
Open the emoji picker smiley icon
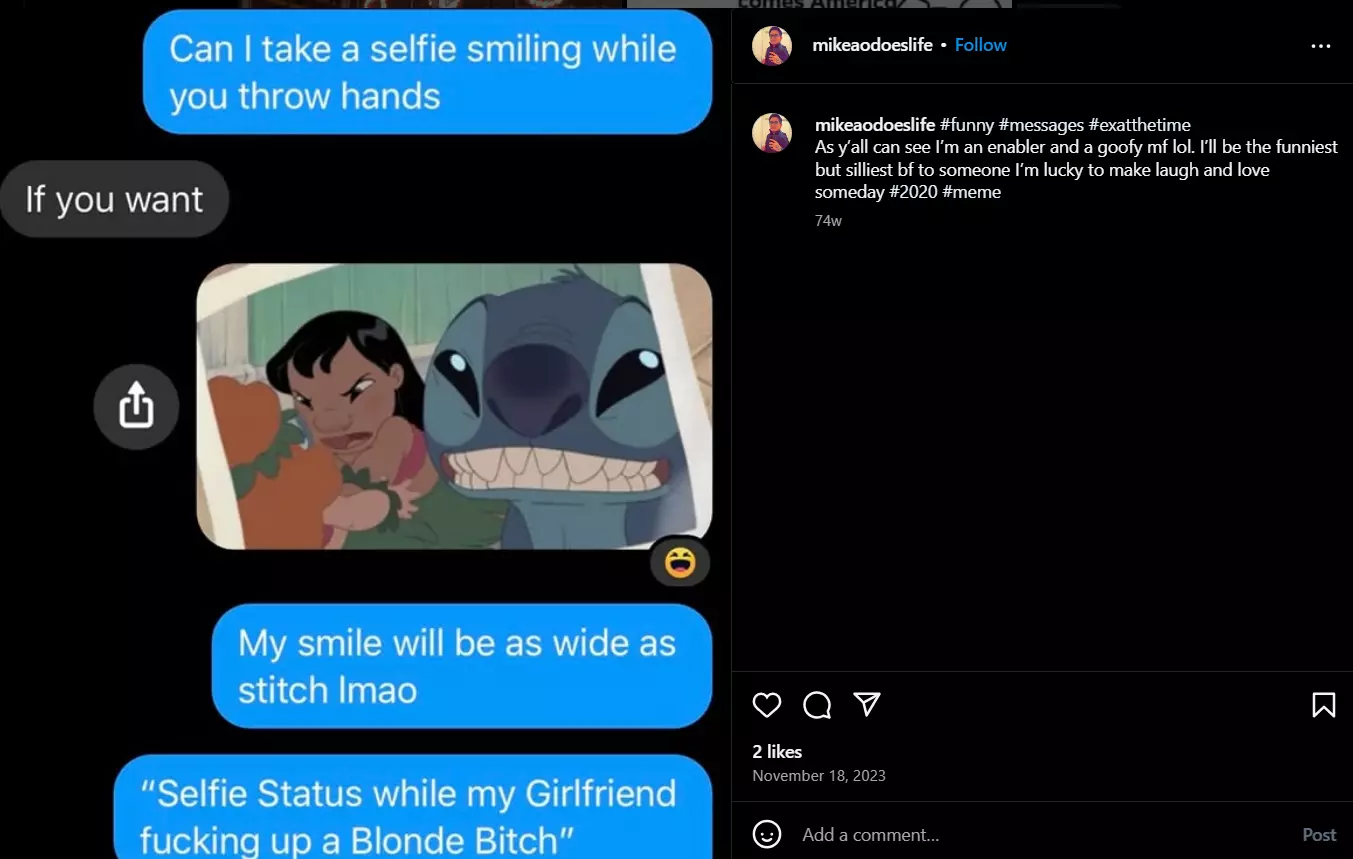pos(767,834)
